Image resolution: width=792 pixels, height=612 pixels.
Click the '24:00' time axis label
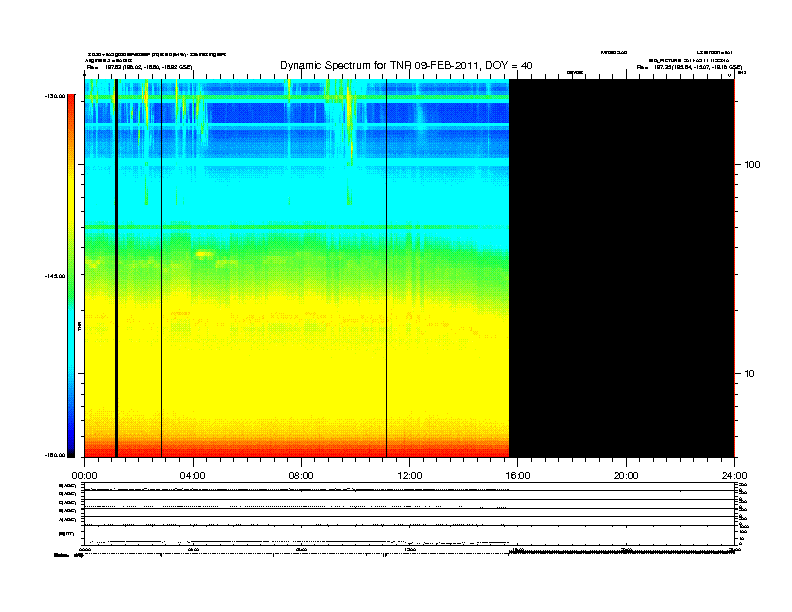734,476
